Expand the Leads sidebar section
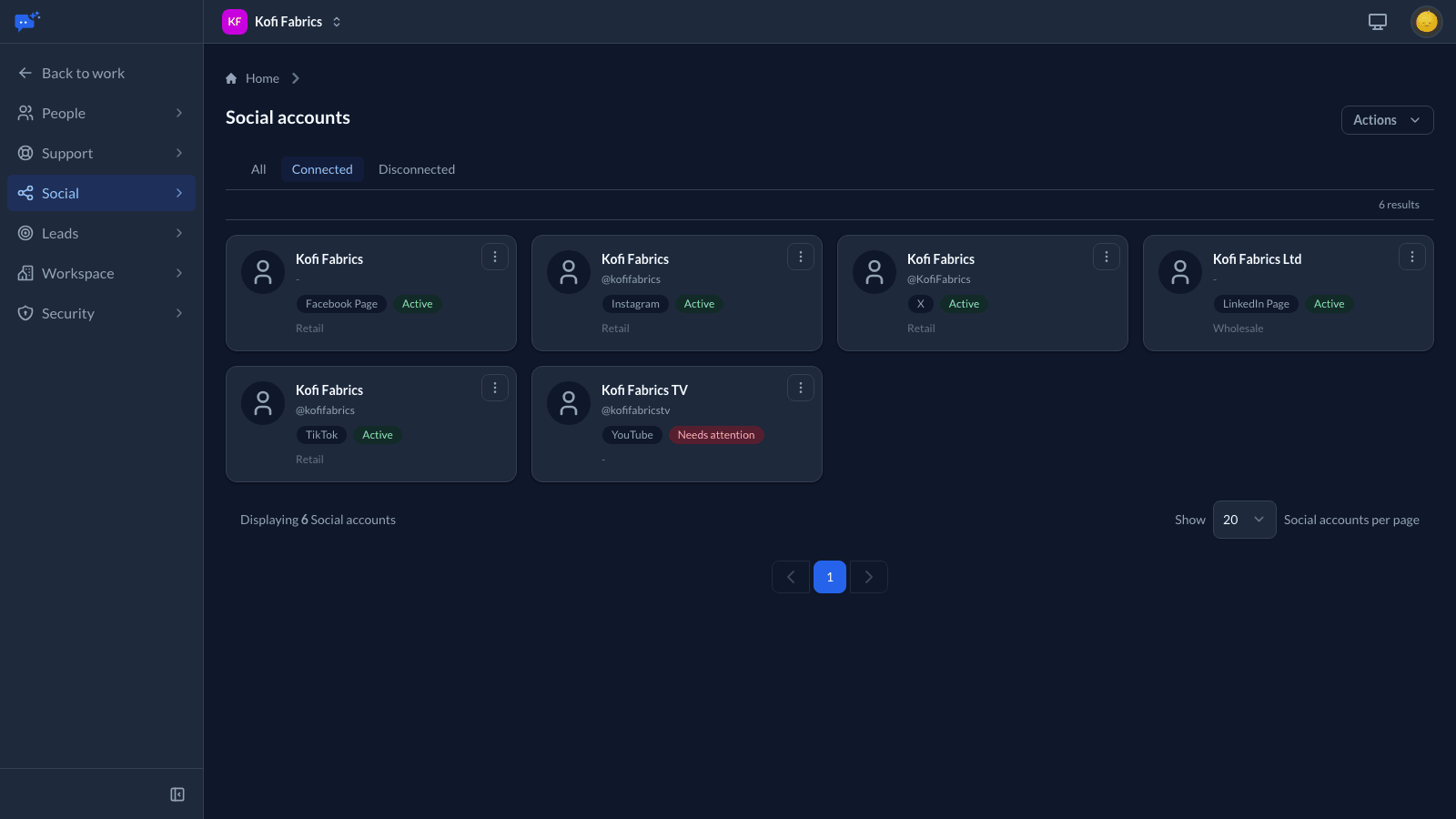Screen dimensions: 1456x819 [101, 233]
